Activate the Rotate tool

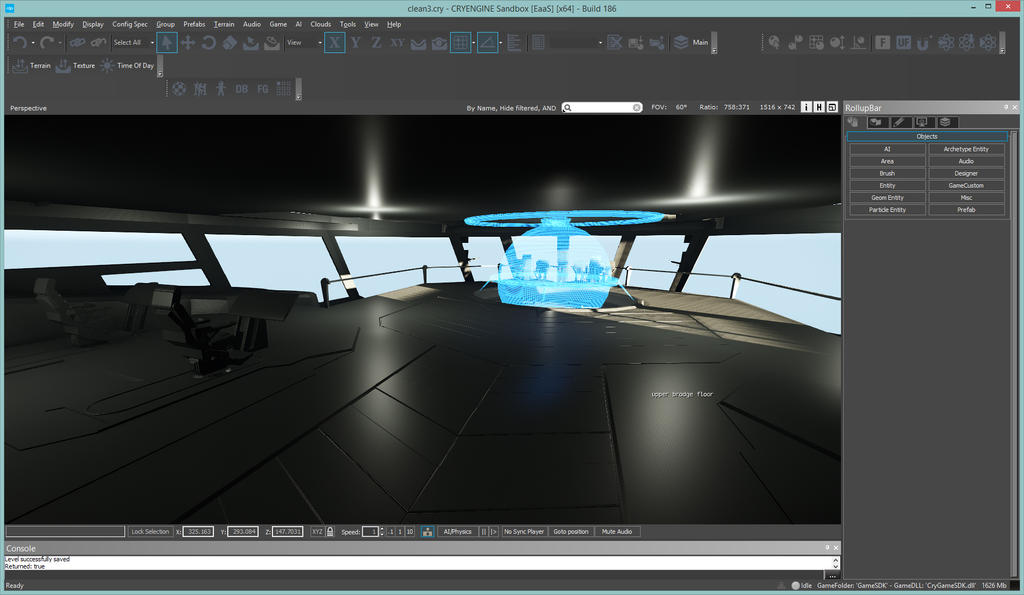pyautogui.click(x=209, y=43)
